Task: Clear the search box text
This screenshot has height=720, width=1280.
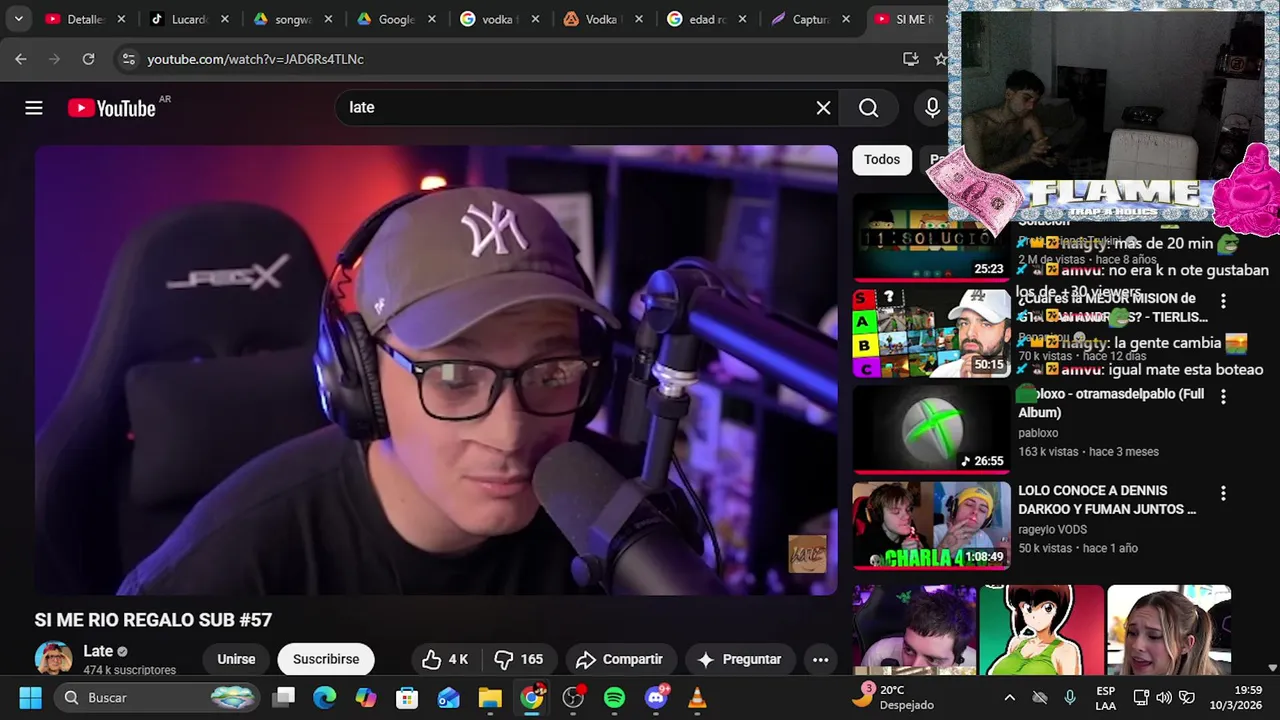Action: (823, 108)
